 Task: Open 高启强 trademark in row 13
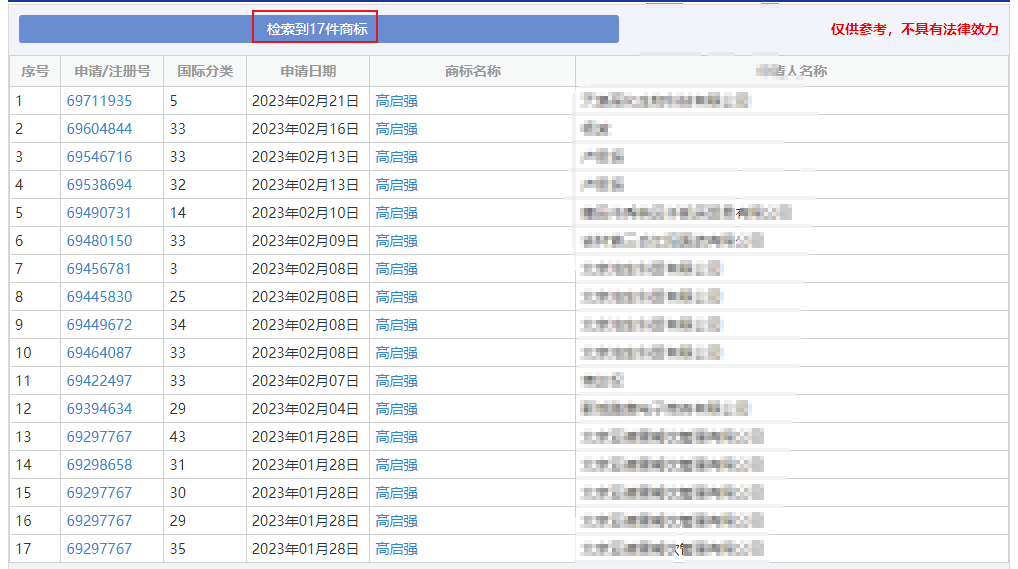[397, 436]
